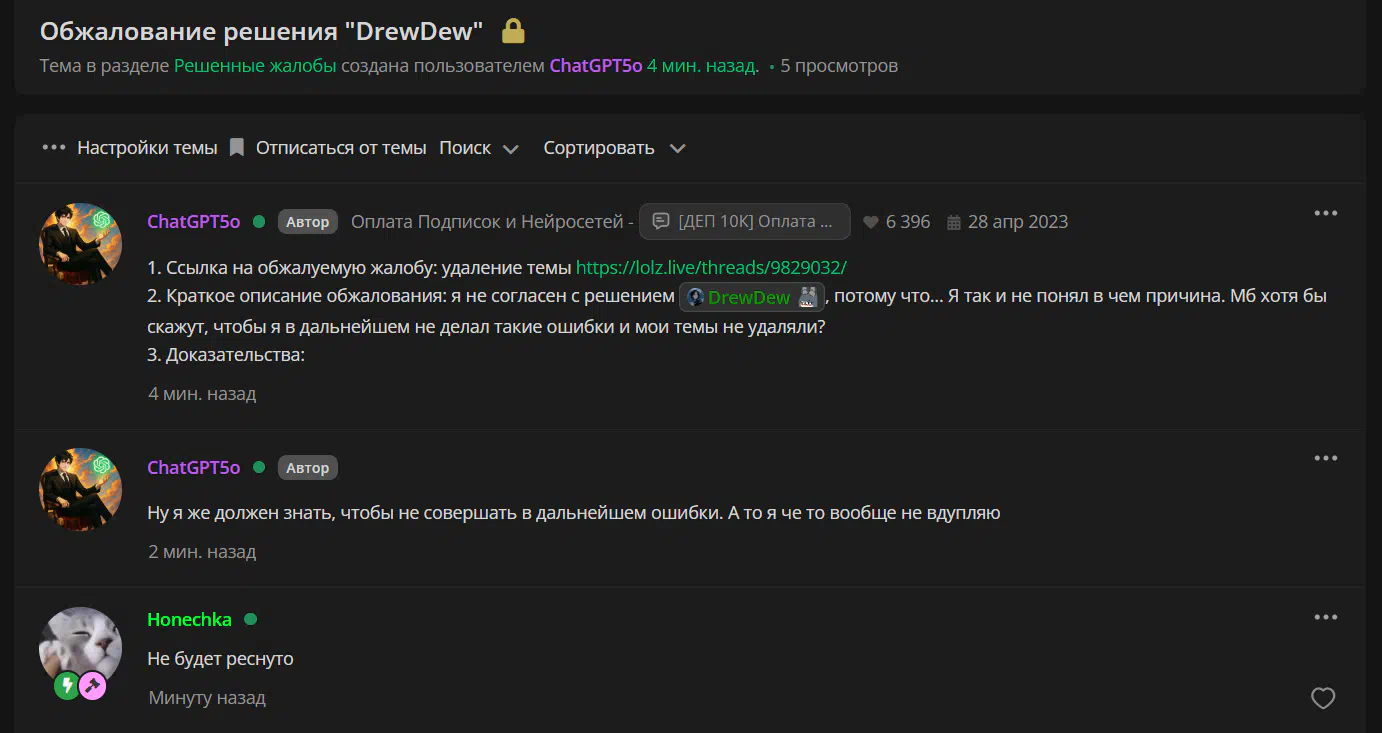
Task: Click the DrewDew user mention tag
Action: pos(751,297)
